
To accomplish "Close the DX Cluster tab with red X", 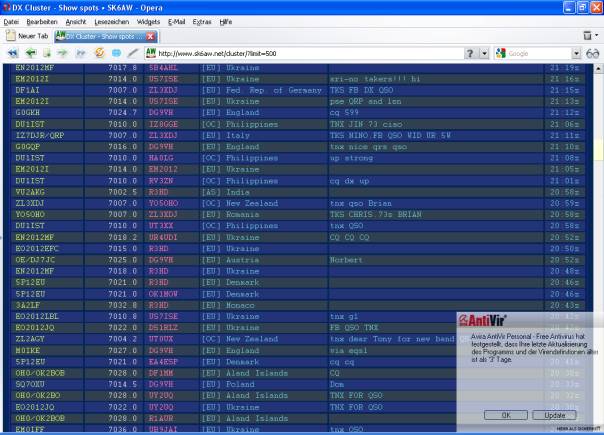I will [x=150, y=36].
